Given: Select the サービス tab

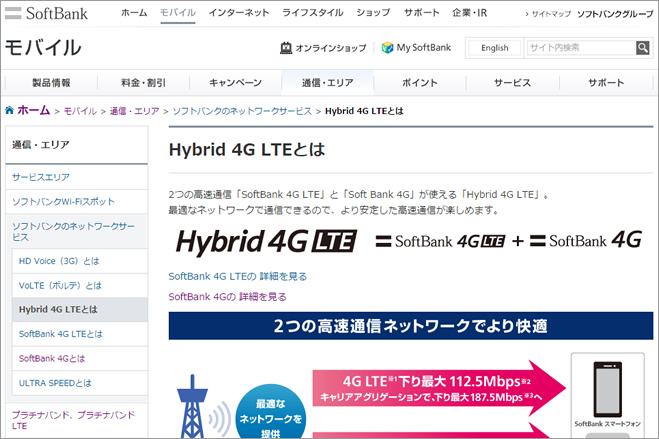Looking at the screenshot, I should click(512, 83).
